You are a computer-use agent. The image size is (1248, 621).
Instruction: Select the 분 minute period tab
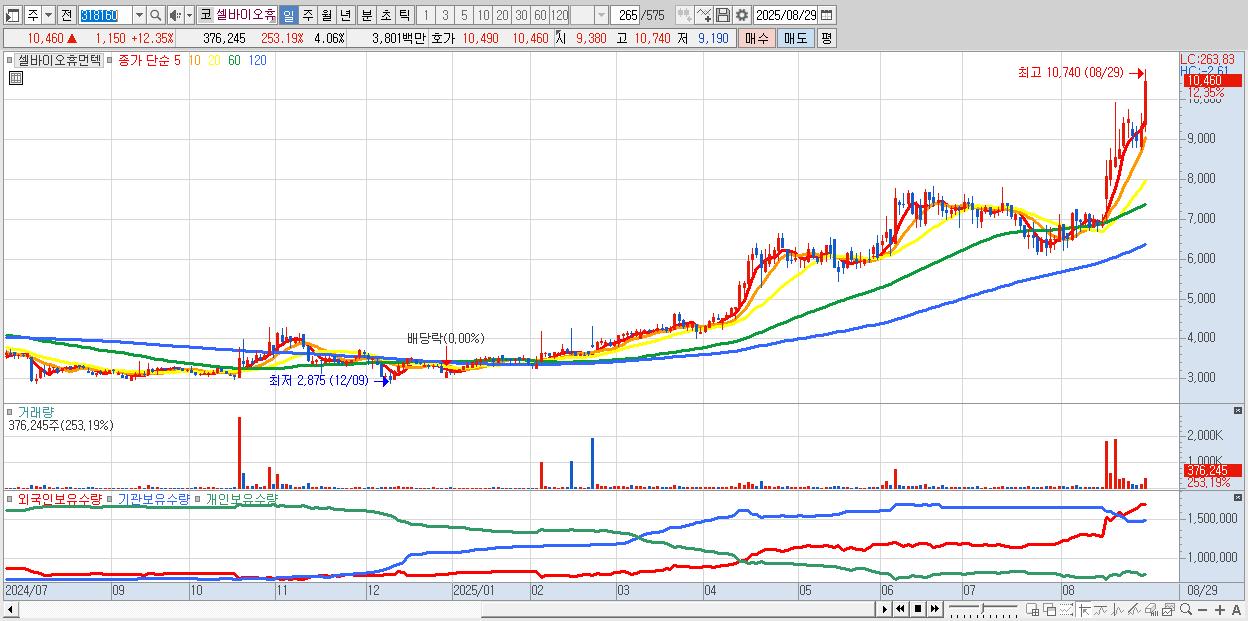pyautogui.click(x=366, y=15)
